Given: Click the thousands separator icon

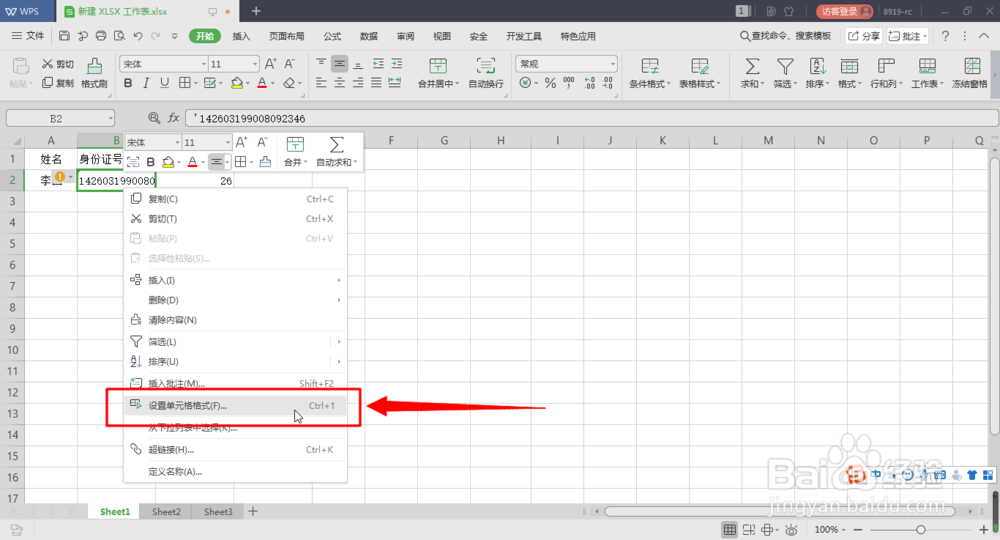Looking at the screenshot, I should [569, 83].
